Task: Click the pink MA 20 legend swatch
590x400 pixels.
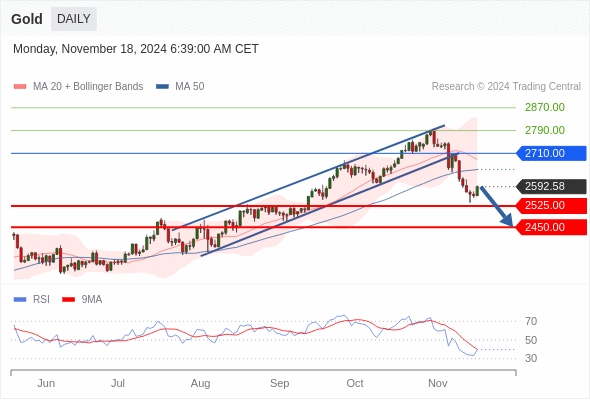Action: [x=20, y=87]
